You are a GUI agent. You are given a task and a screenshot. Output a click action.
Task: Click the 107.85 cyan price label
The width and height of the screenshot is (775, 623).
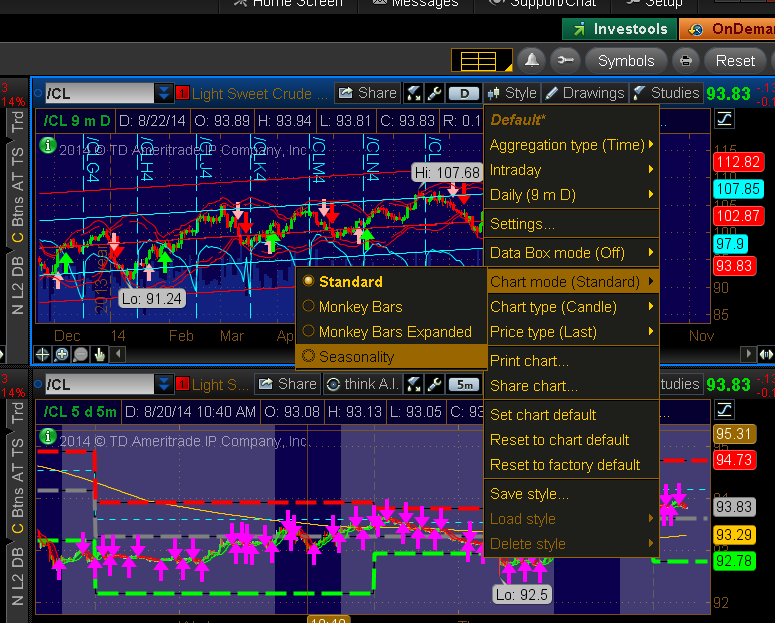[738, 189]
